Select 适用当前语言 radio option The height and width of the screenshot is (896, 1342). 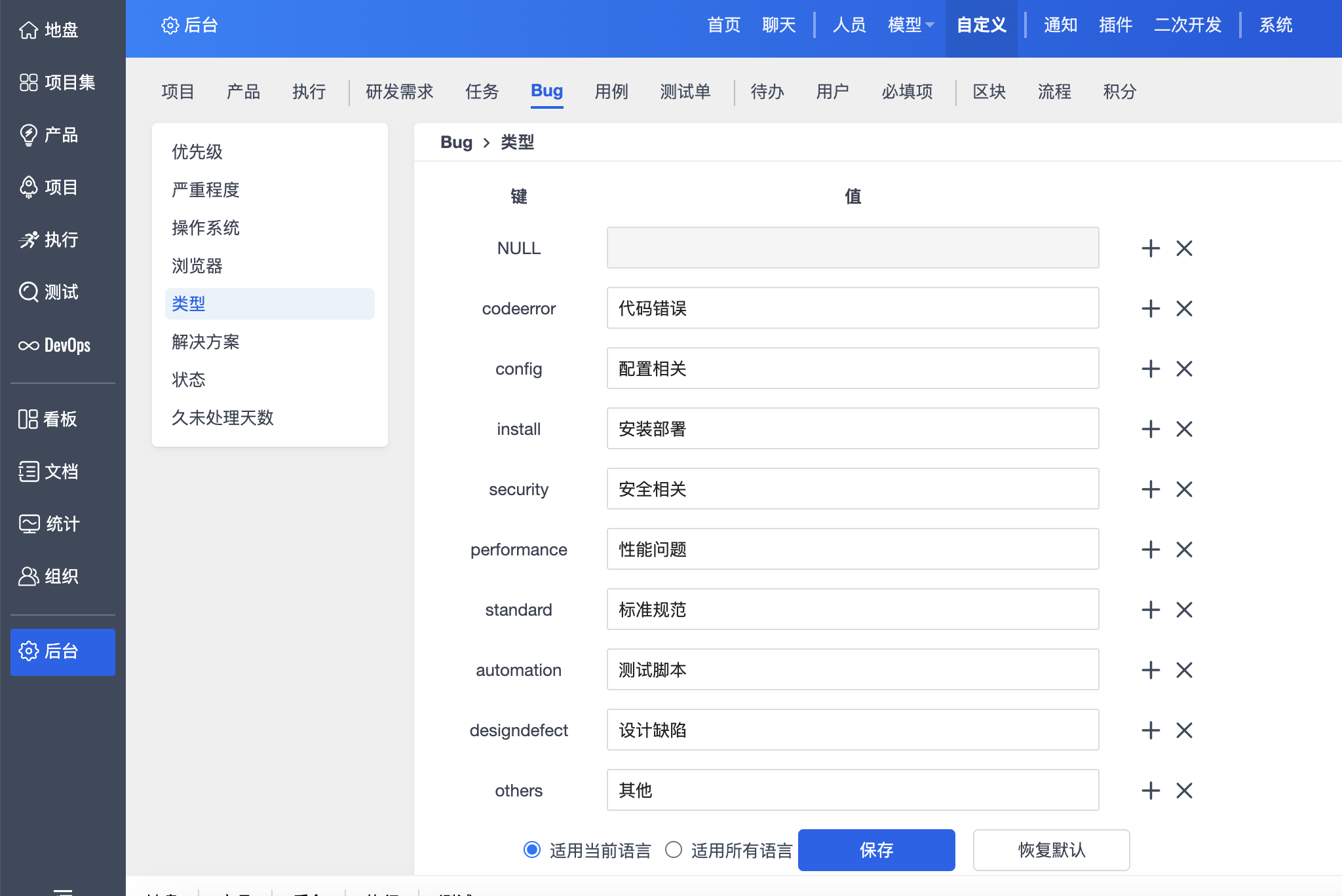tap(532, 850)
